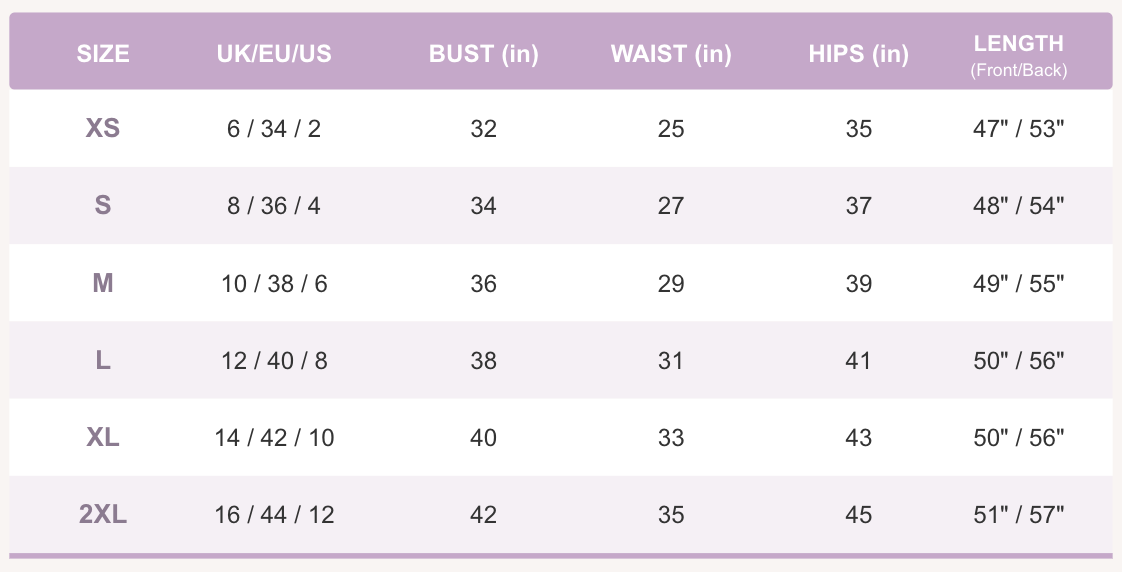Select the M size row label
1122x572 pixels.
pos(103,283)
